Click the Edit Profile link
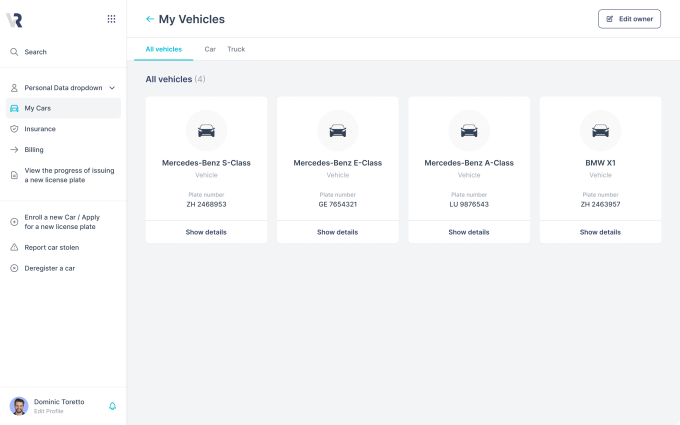The width and height of the screenshot is (680, 425). pos(48,411)
